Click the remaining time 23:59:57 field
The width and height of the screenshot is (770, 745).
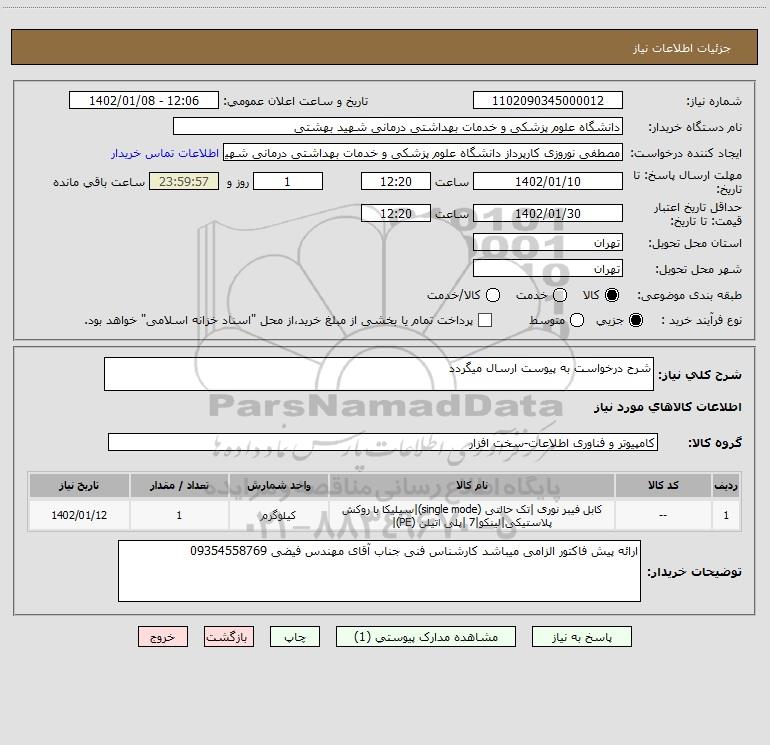point(184,181)
